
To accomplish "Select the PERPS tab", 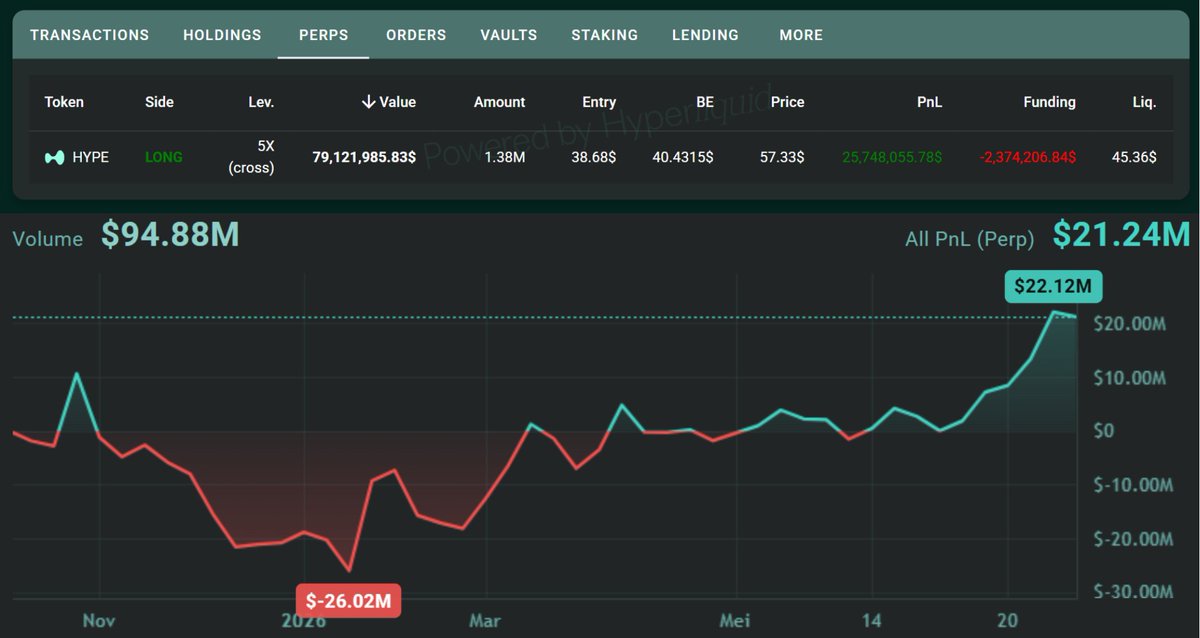I will pyautogui.click(x=324, y=35).
